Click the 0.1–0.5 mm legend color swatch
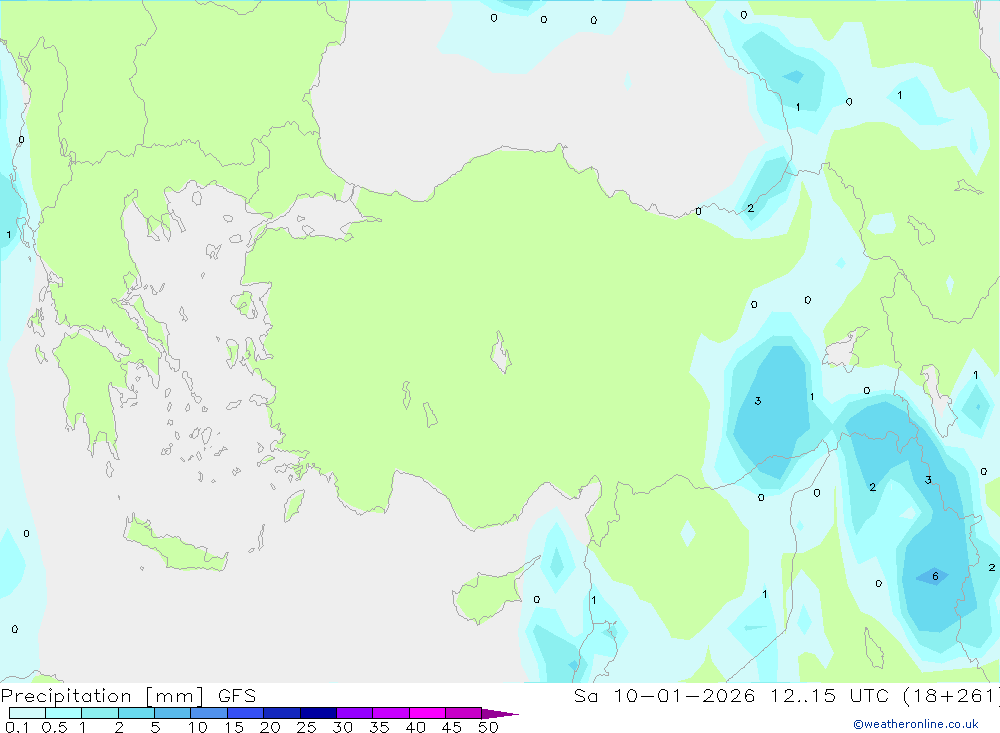 [27, 713]
